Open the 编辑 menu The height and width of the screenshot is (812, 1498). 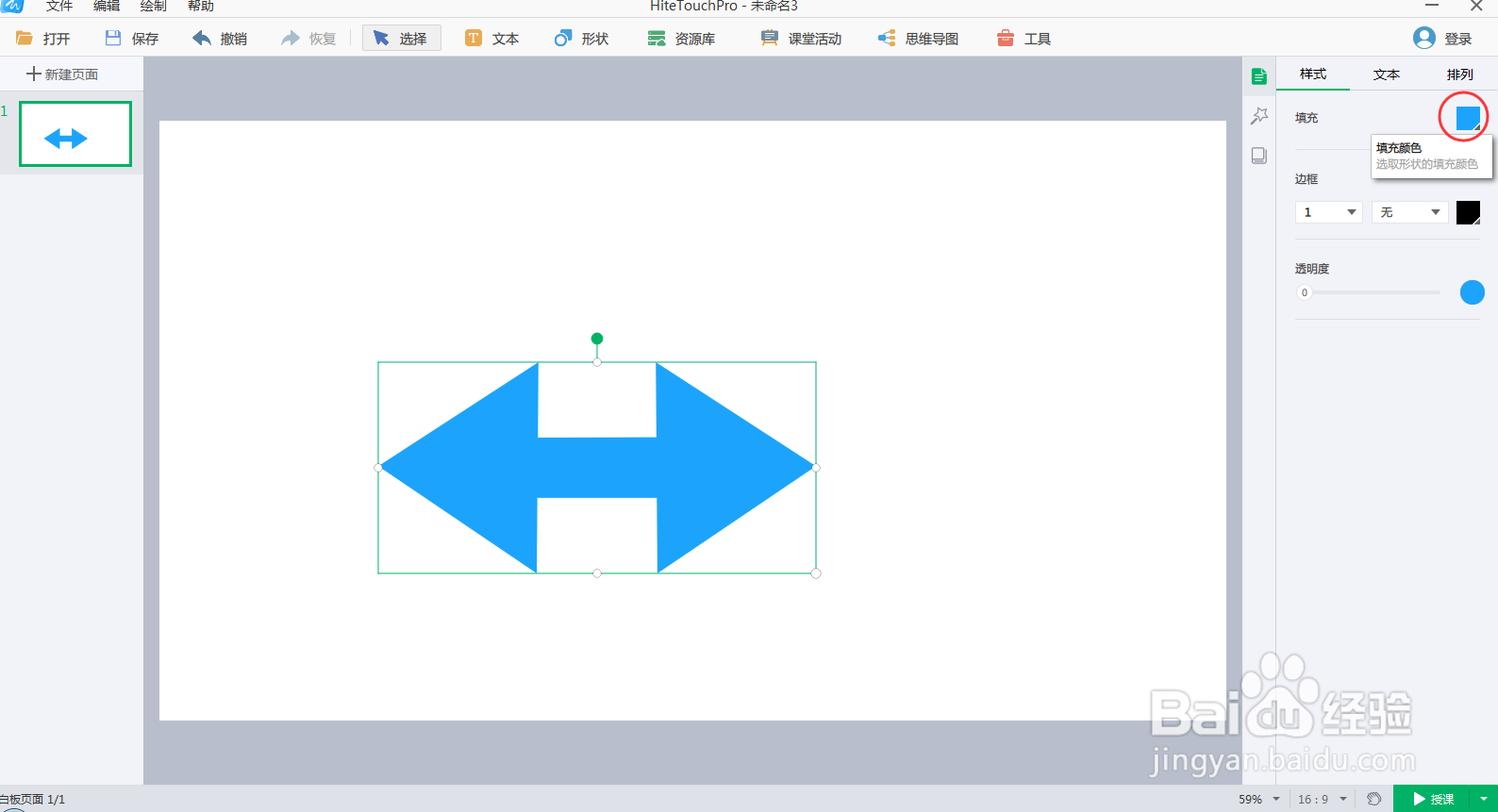107,6
